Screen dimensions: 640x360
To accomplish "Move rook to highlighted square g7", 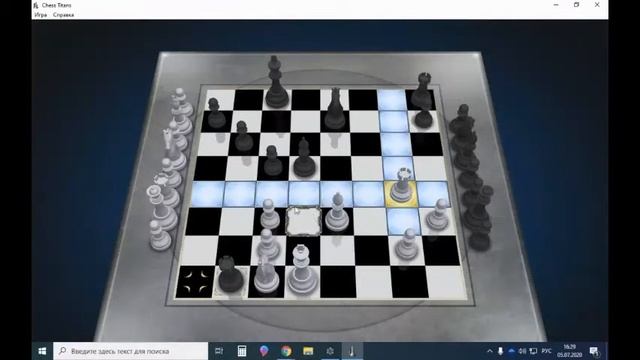I will pos(393,121).
